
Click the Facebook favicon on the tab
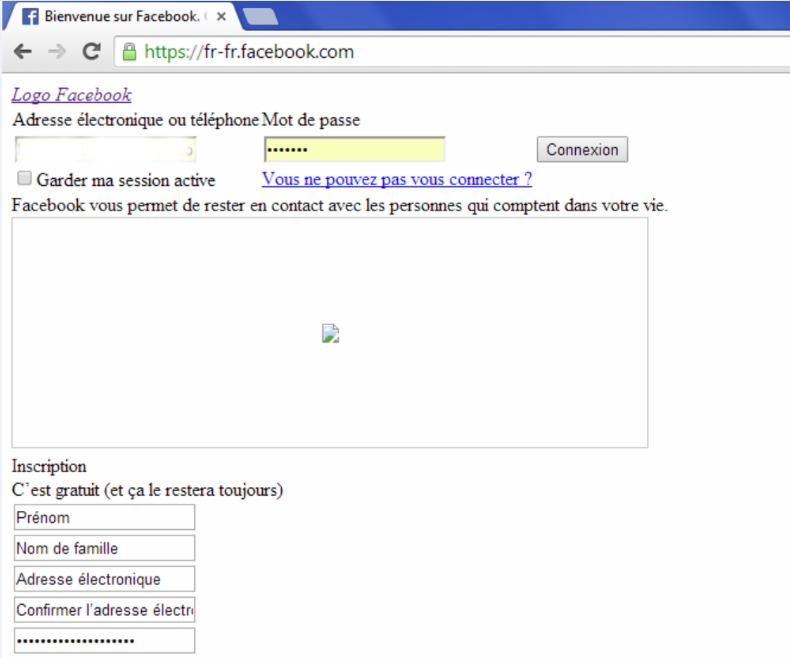(30, 17)
